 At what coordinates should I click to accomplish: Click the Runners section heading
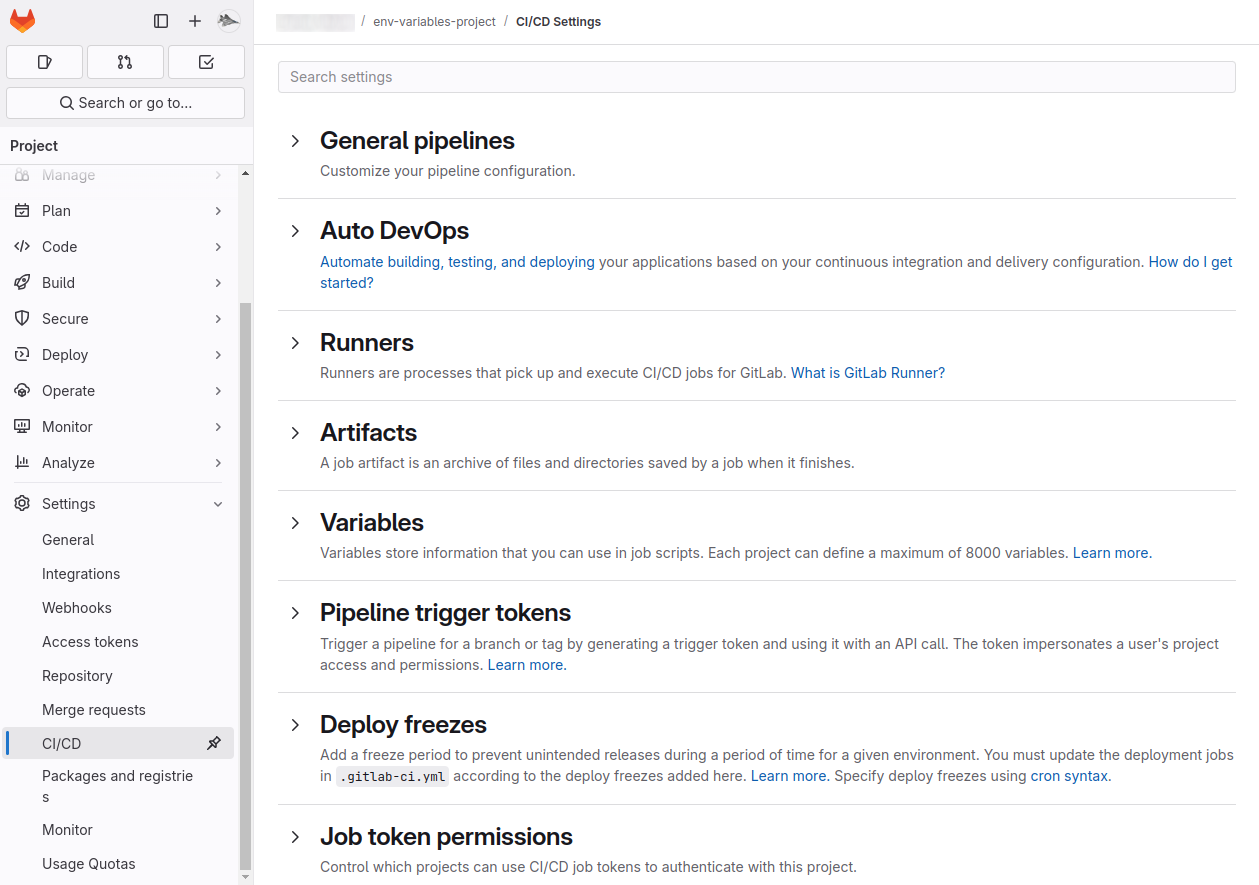(367, 343)
